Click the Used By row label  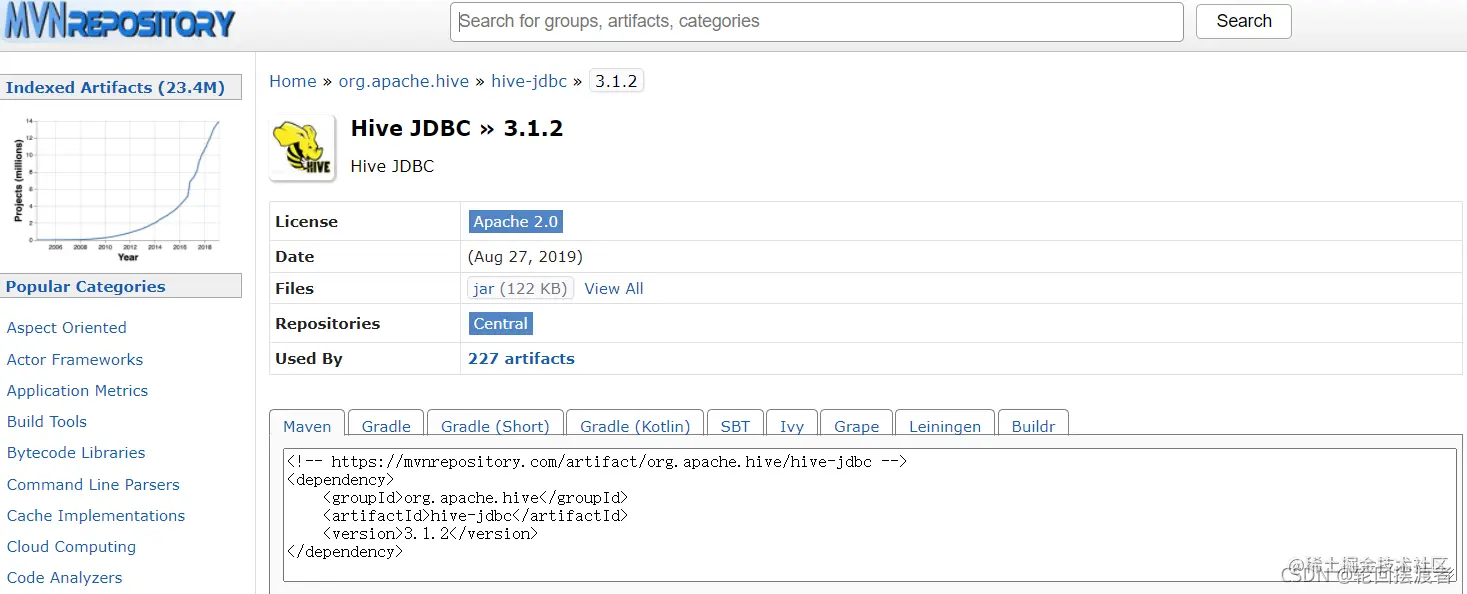309,358
